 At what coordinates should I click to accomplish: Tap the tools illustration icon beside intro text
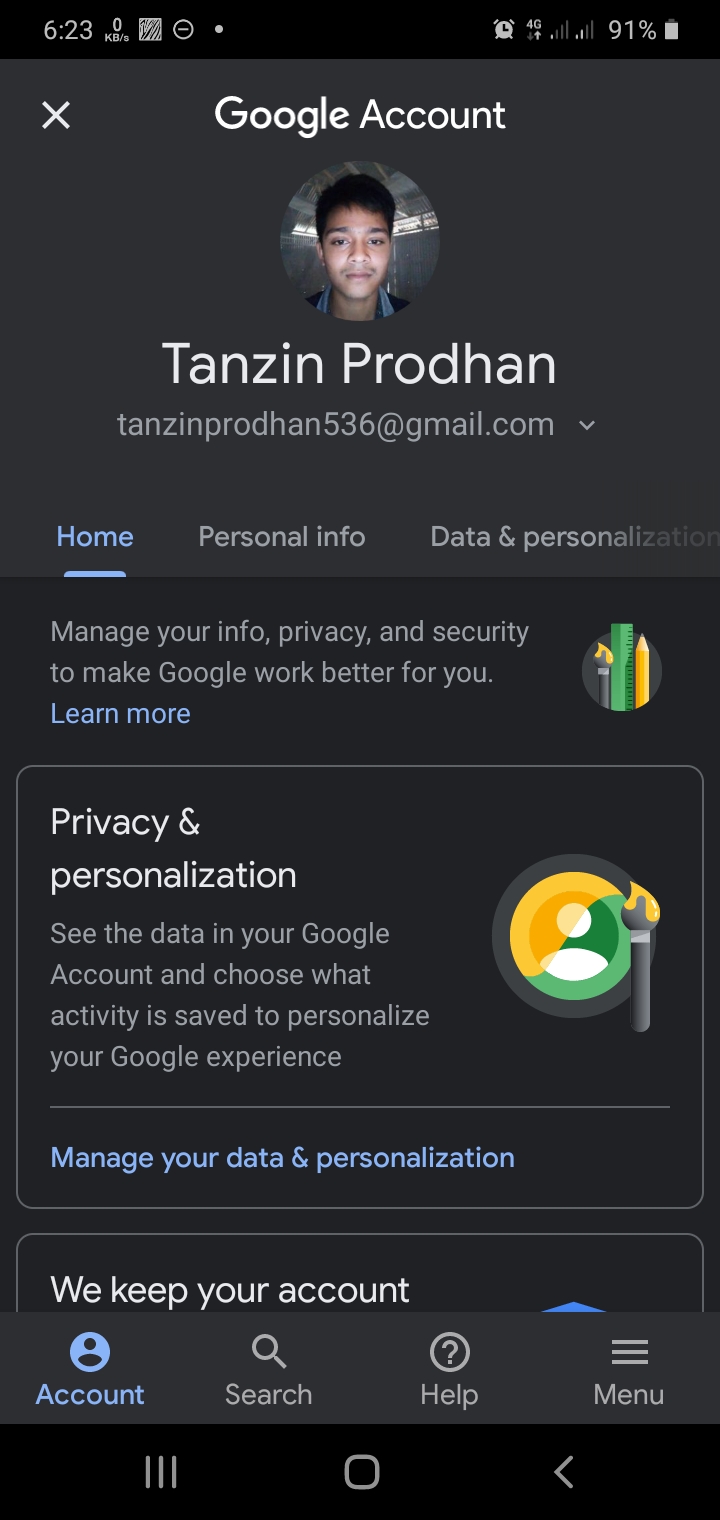click(622, 668)
